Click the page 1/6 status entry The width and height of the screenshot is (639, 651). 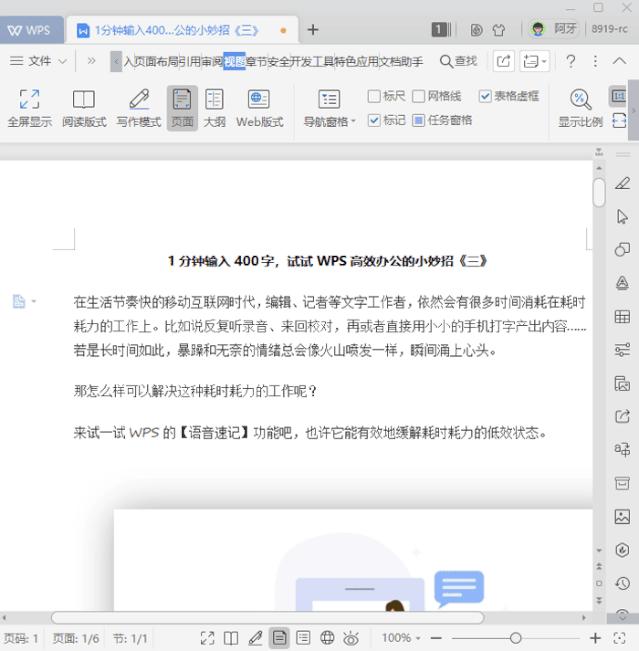click(76, 638)
